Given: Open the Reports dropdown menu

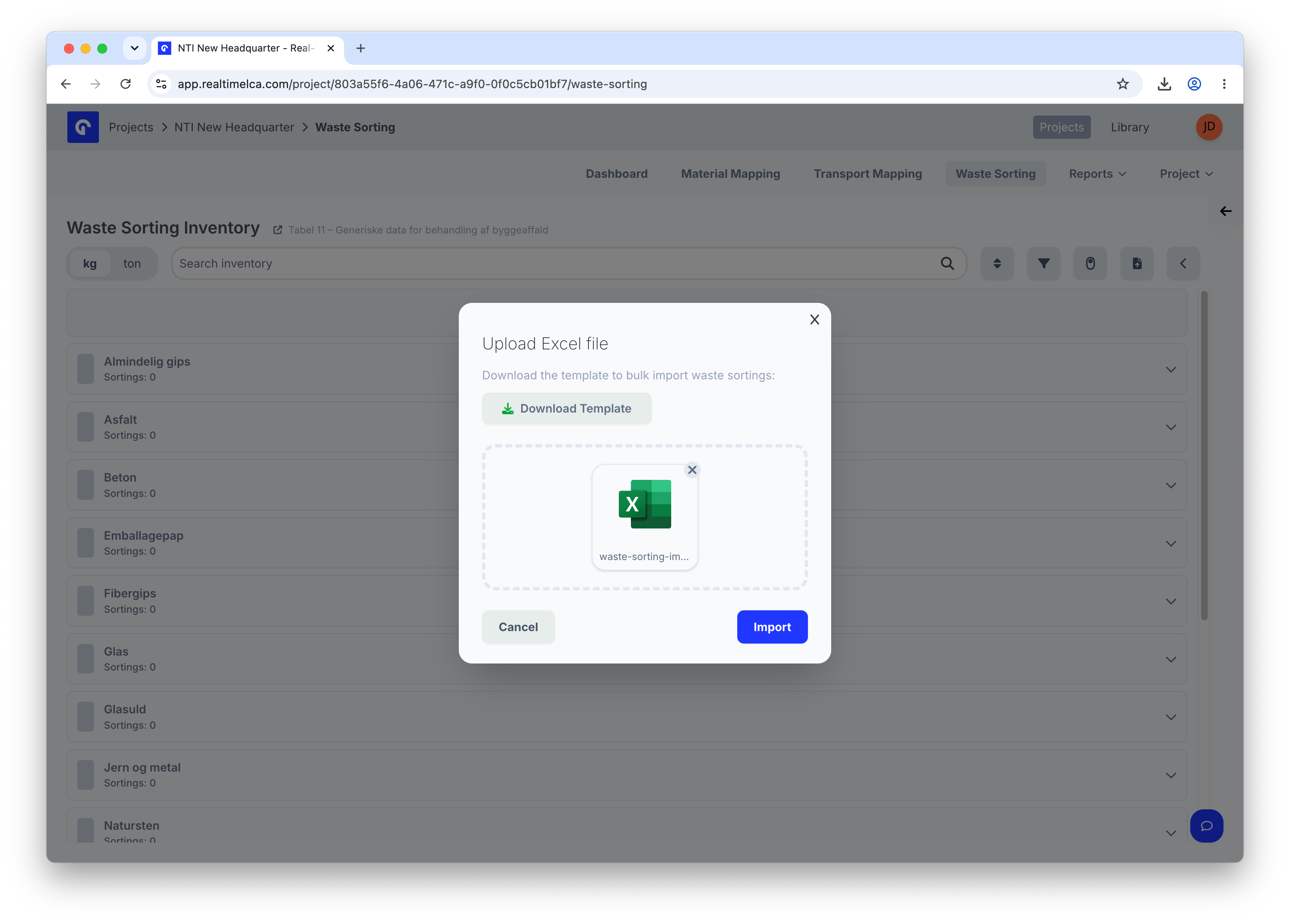Looking at the screenshot, I should (x=1097, y=173).
